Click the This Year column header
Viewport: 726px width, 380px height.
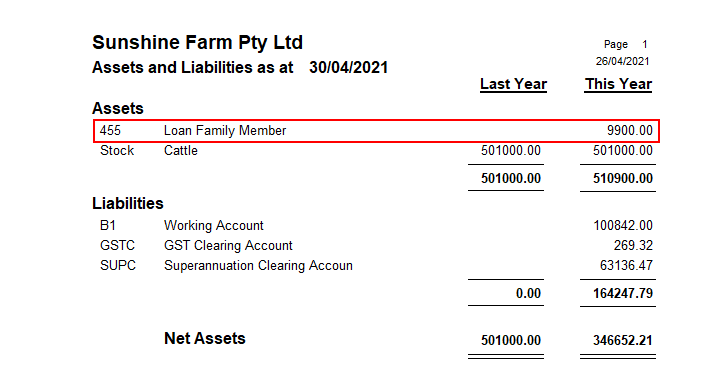click(x=618, y=84)
